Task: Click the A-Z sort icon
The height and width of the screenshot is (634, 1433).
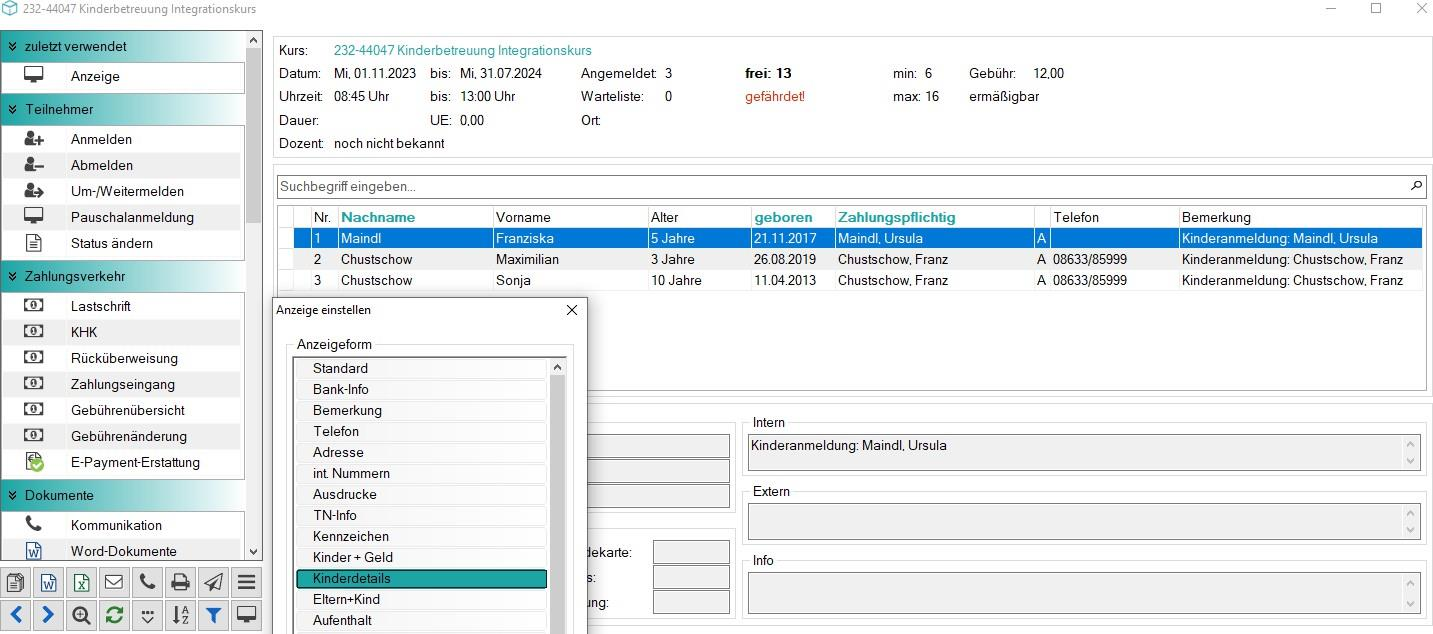Action: [180, 616]
